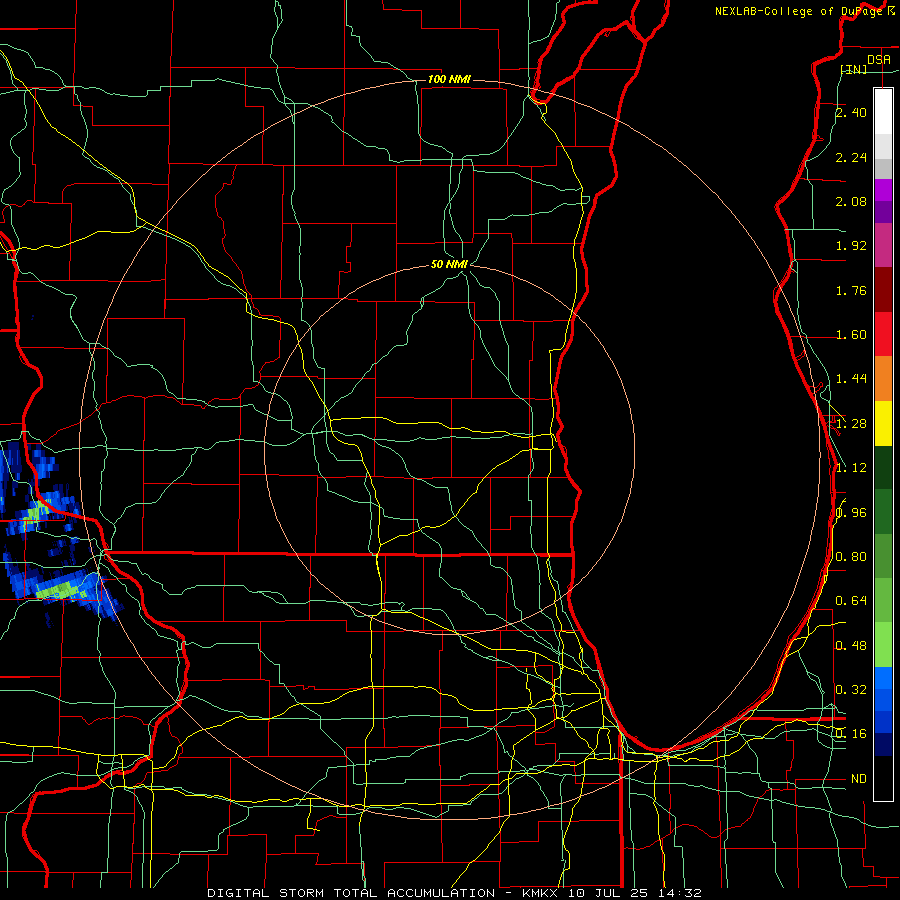The image size is (900, 900).
Task: Pick the lime green swatch beside 0.48
Action: click(883, 645)
